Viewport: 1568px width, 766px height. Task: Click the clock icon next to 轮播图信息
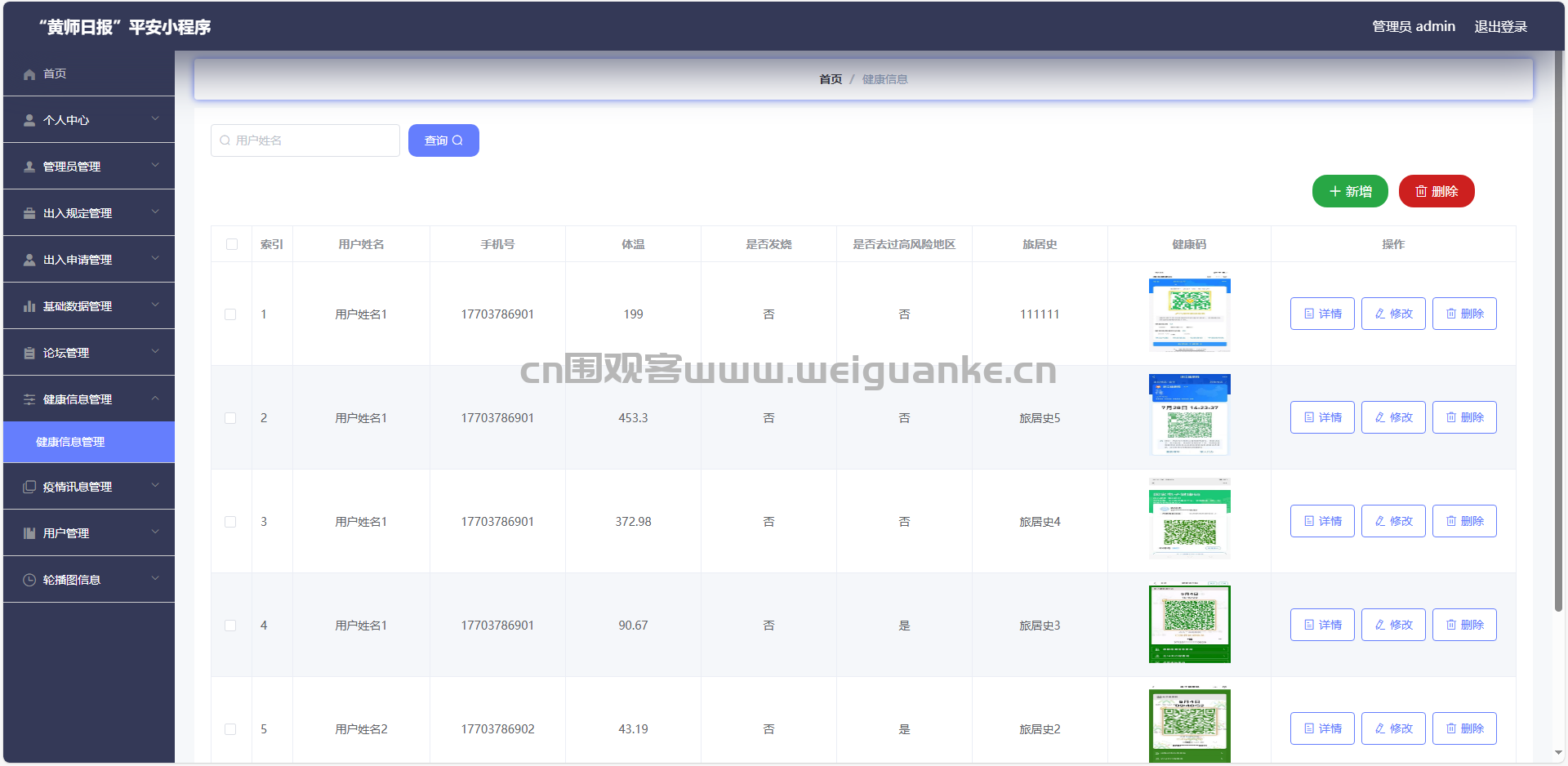pos(29,580)
